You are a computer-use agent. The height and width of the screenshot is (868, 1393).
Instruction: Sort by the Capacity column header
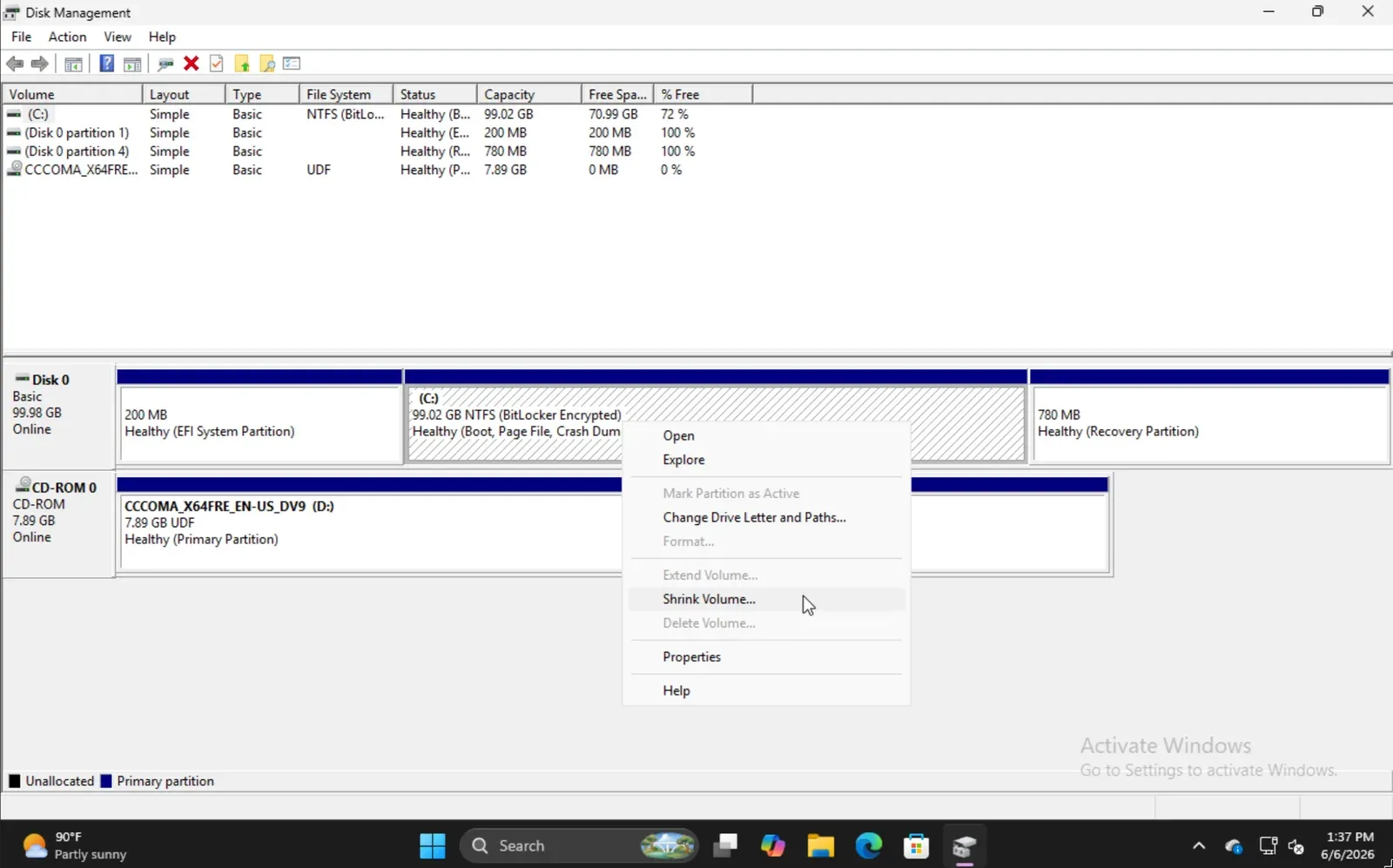pos(529,94)
